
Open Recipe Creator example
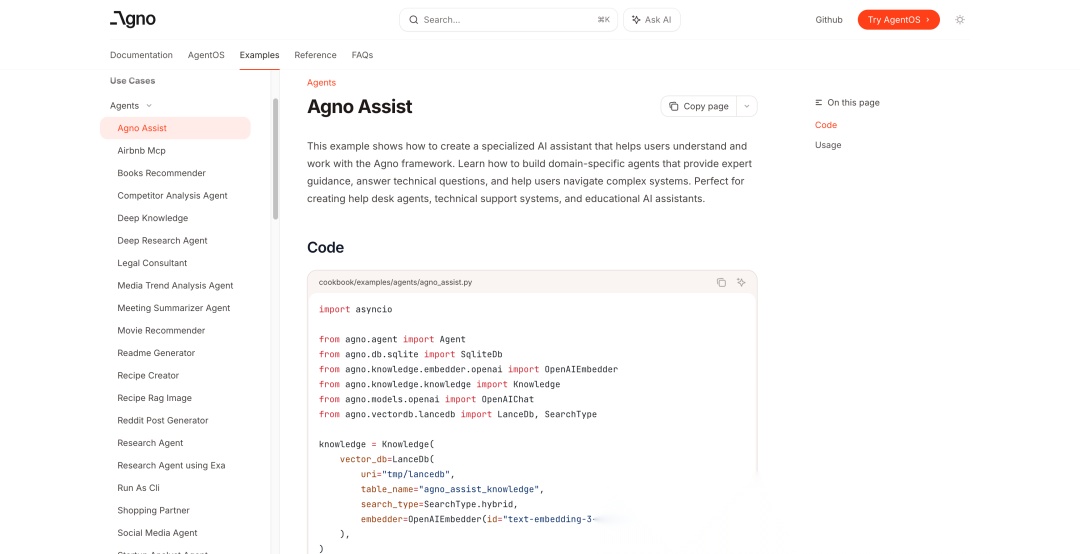[x=148, y=376]
